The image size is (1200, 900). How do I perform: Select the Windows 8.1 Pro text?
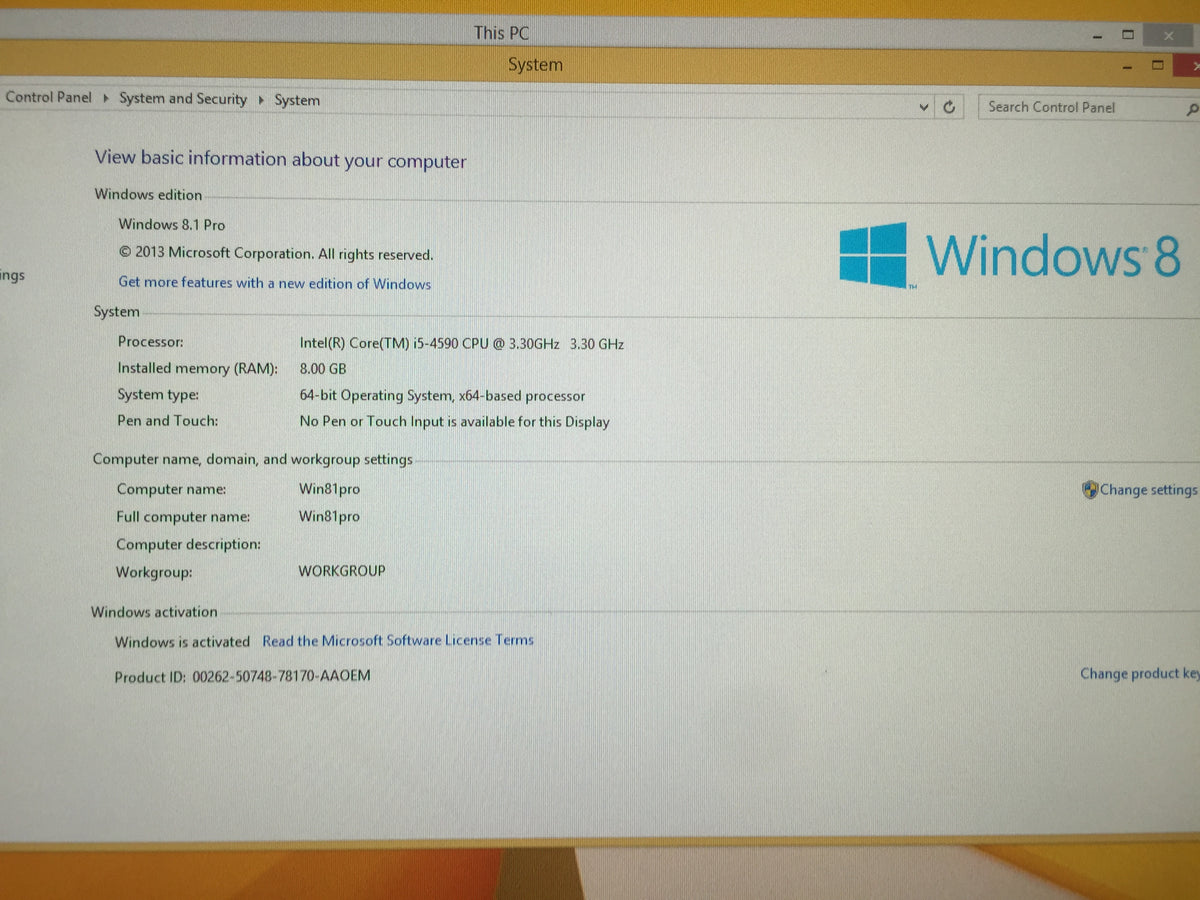pyautogui.click(x=172, y=224)
